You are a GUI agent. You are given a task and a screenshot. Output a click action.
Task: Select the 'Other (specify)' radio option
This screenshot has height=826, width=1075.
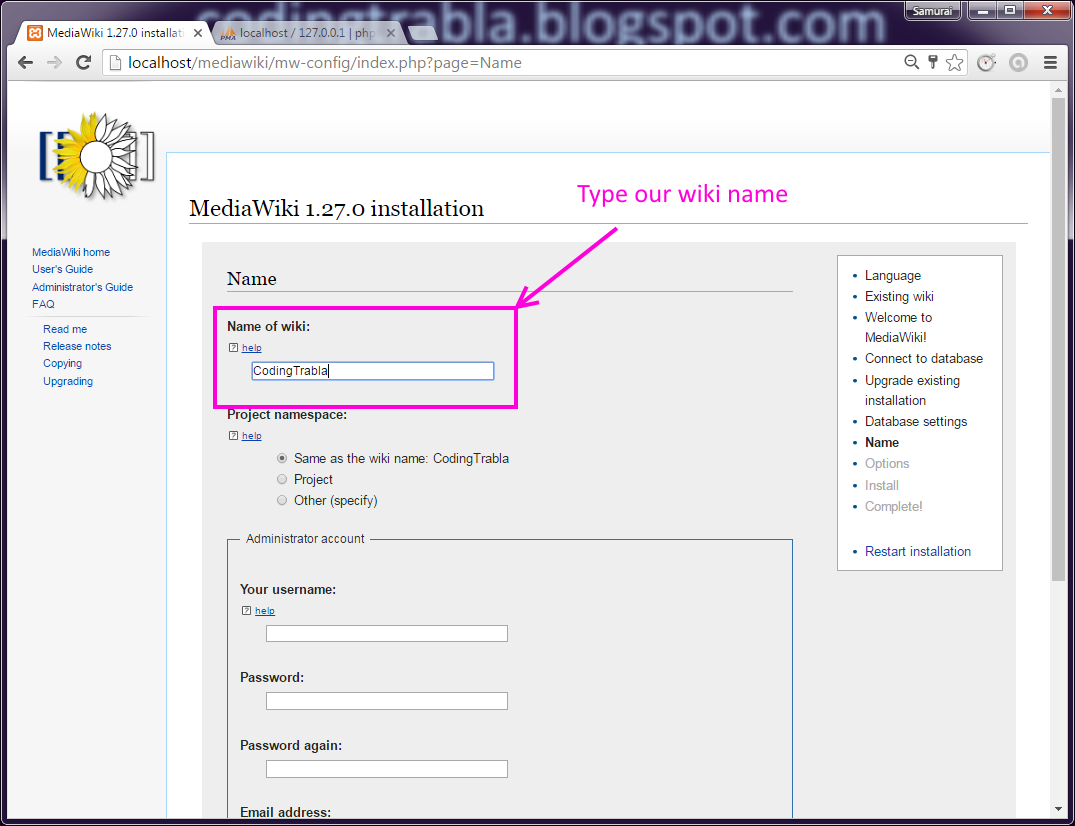[282, 500]
